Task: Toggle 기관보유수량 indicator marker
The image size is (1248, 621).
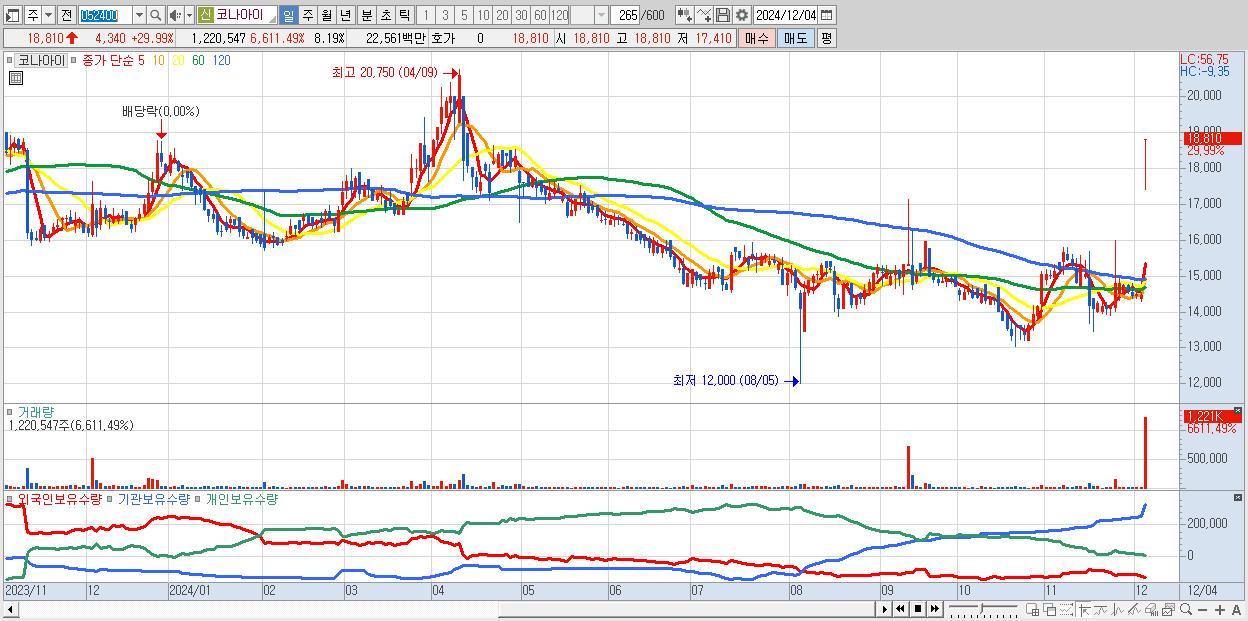Action: (111, 498)
